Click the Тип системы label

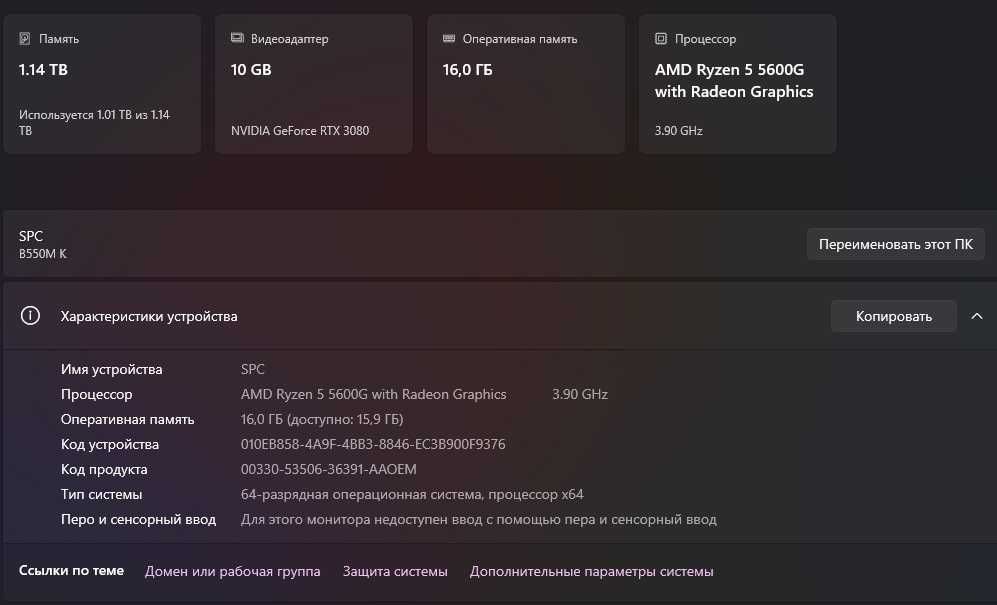tap(102, 494)
